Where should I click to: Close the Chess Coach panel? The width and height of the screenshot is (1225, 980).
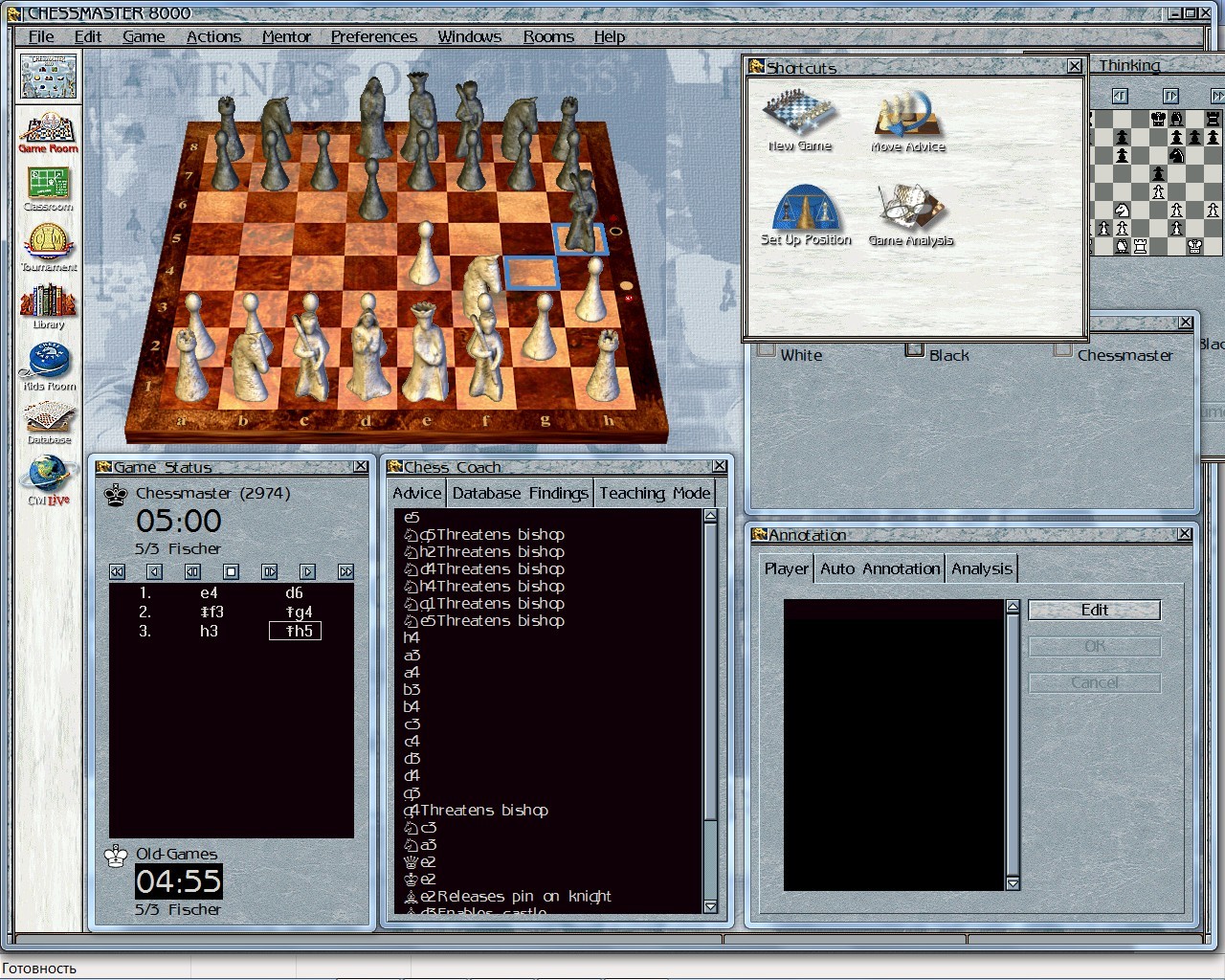click(x=720, y=466)
